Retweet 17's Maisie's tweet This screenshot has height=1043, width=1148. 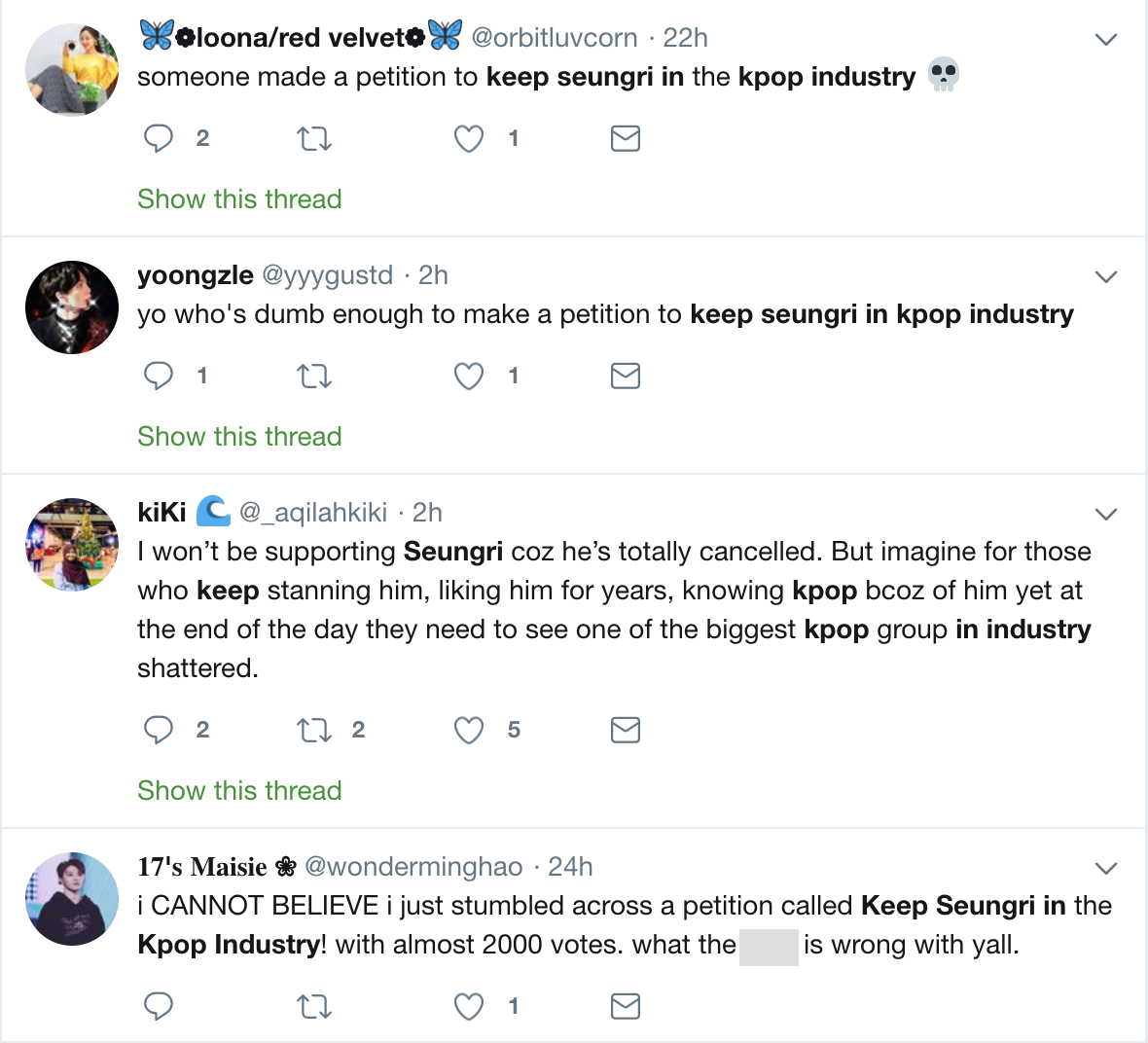313,1006
